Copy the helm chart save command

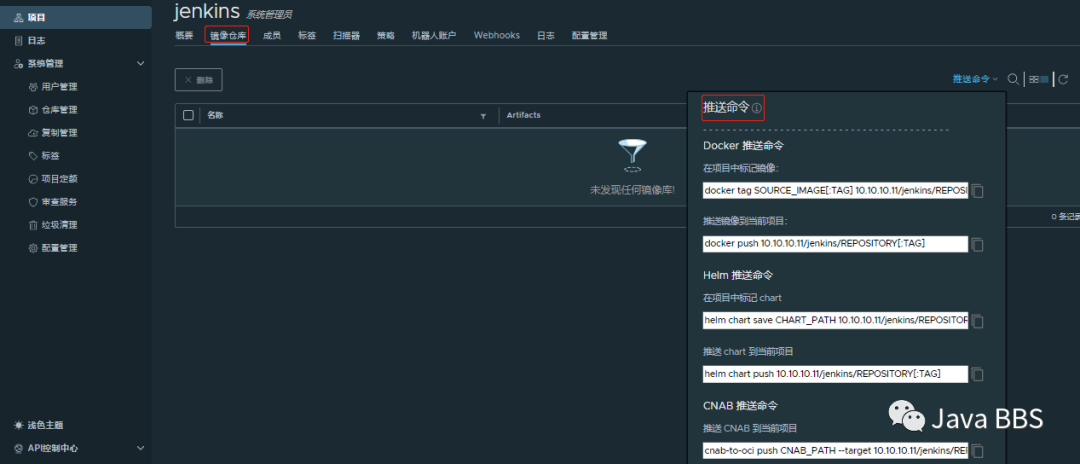(977, 321)
